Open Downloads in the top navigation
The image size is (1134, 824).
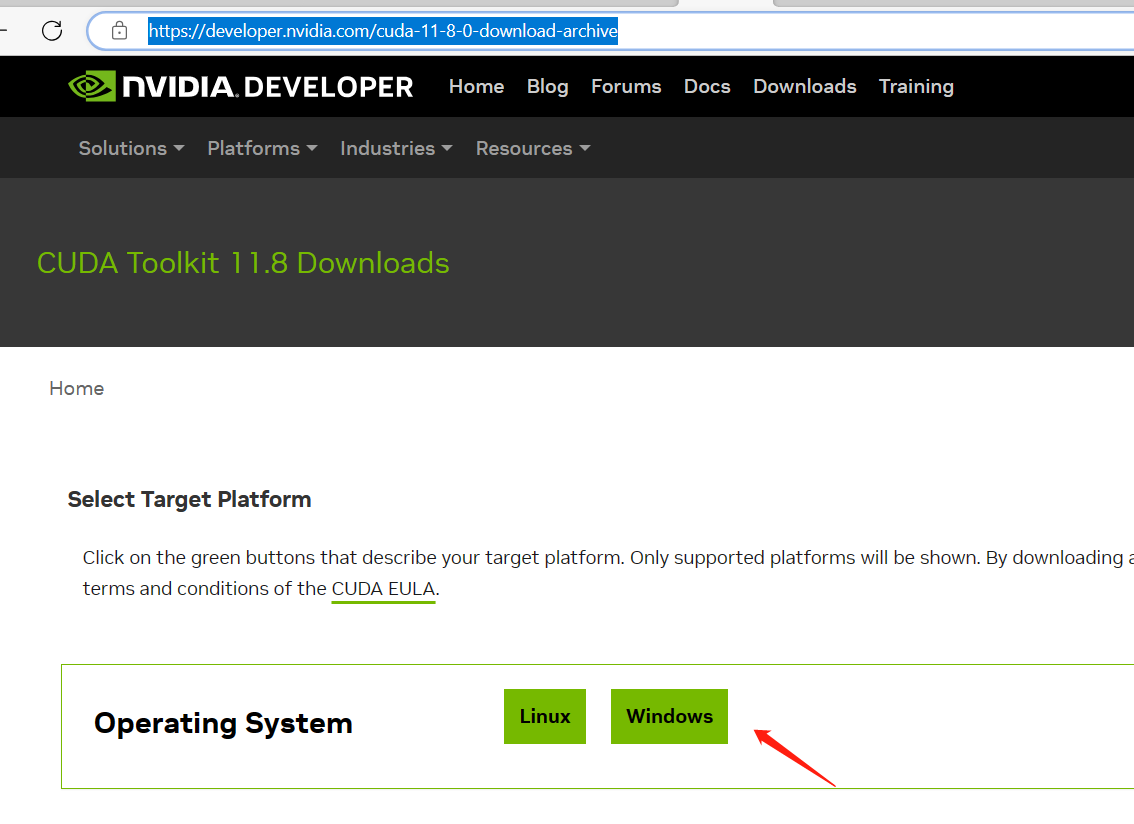(x=804, y=87)
